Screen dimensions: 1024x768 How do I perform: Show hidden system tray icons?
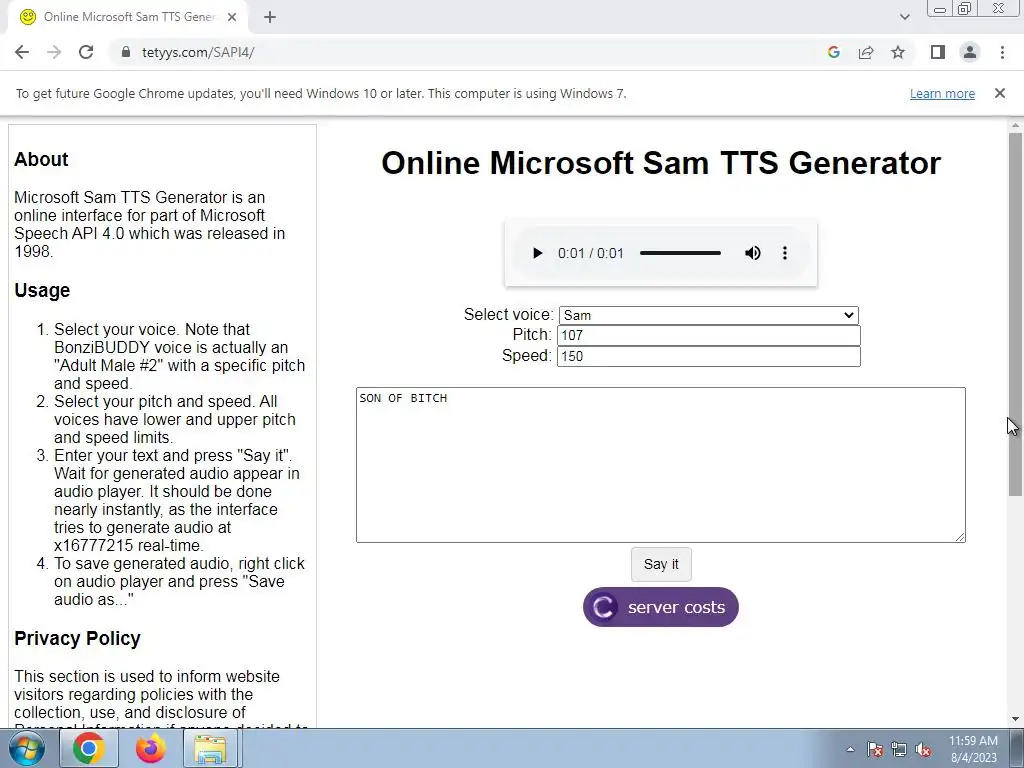tap(850, 749)
